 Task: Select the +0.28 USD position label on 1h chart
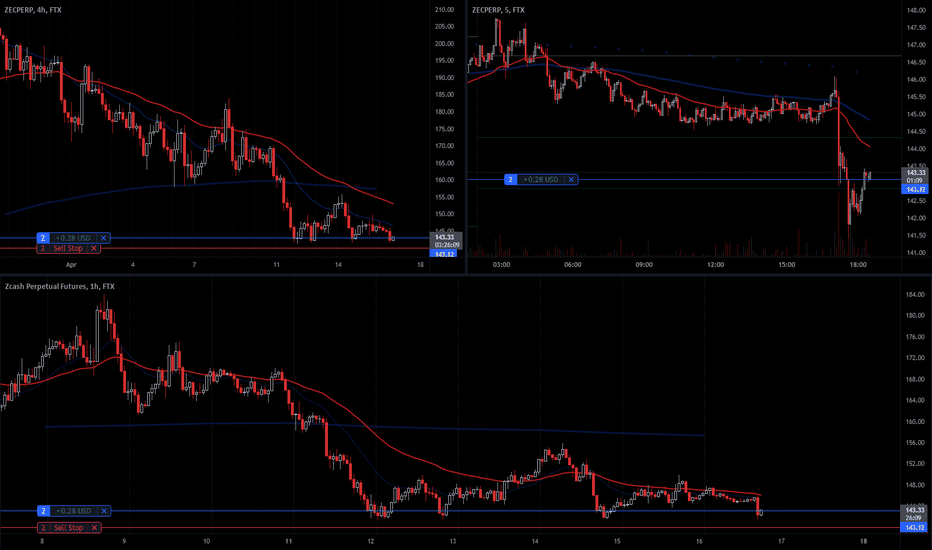coord(74,511)
